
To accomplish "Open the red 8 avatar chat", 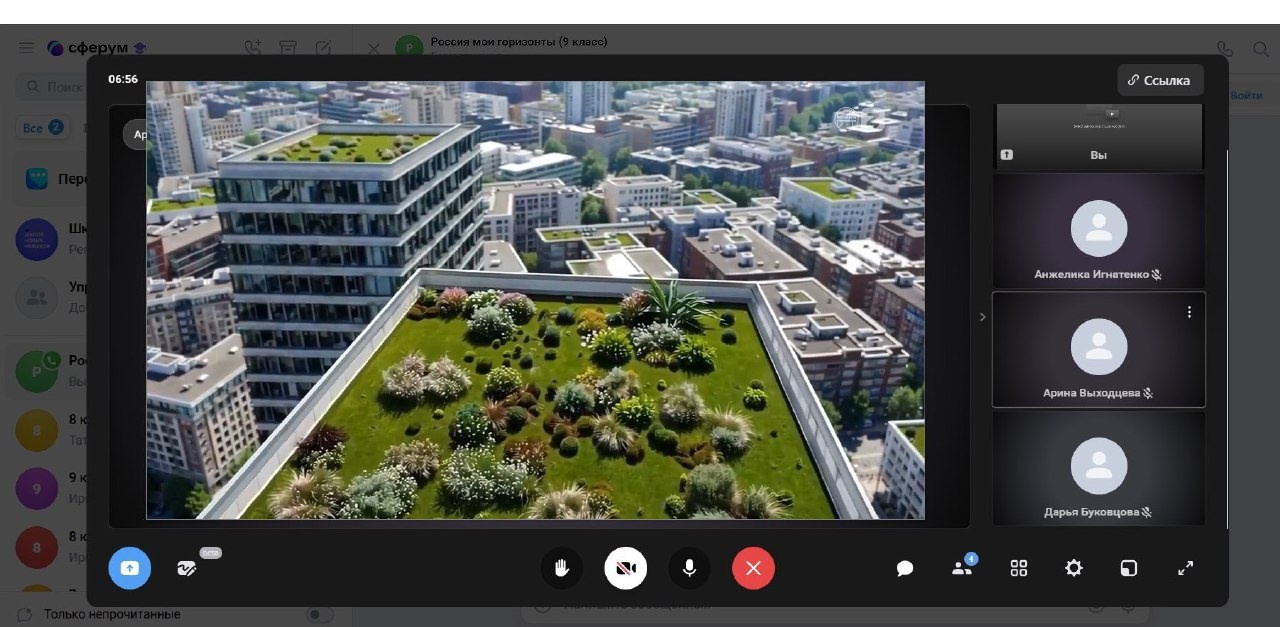I will [37, 547].
